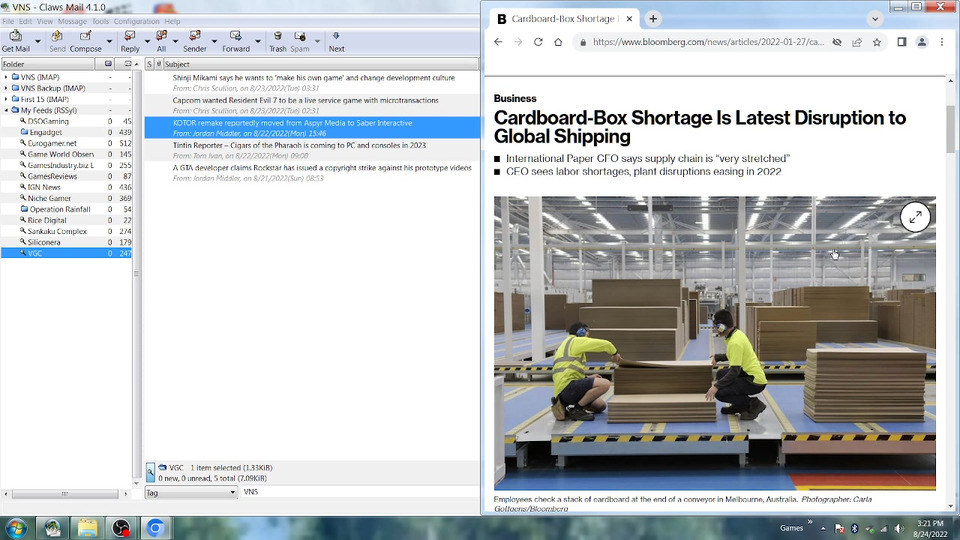Open the Reply All dropdown arrow
The width and height of the screenshot is (960, 540).
pos(175,42)
